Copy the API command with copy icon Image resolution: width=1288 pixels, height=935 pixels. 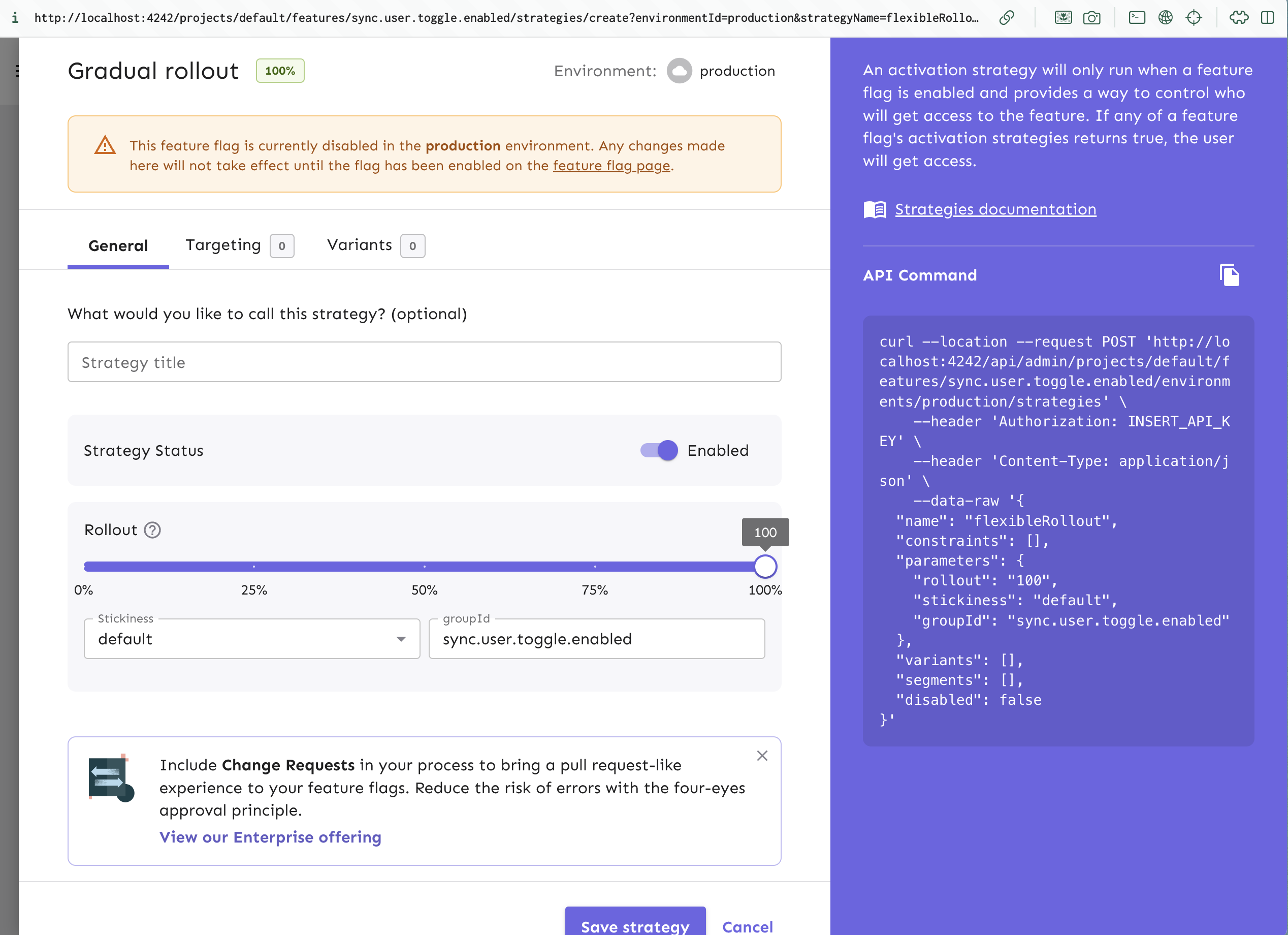click(1229, 275)
